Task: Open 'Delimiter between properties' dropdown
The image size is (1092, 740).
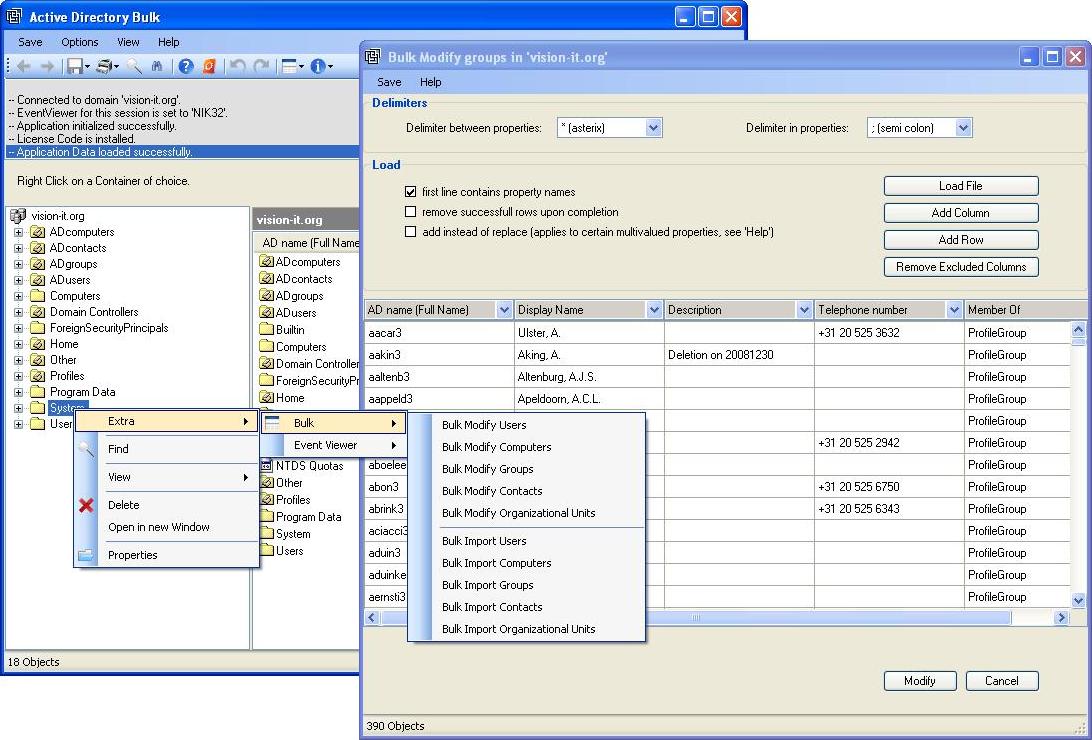Action: [x=653, y=127]
